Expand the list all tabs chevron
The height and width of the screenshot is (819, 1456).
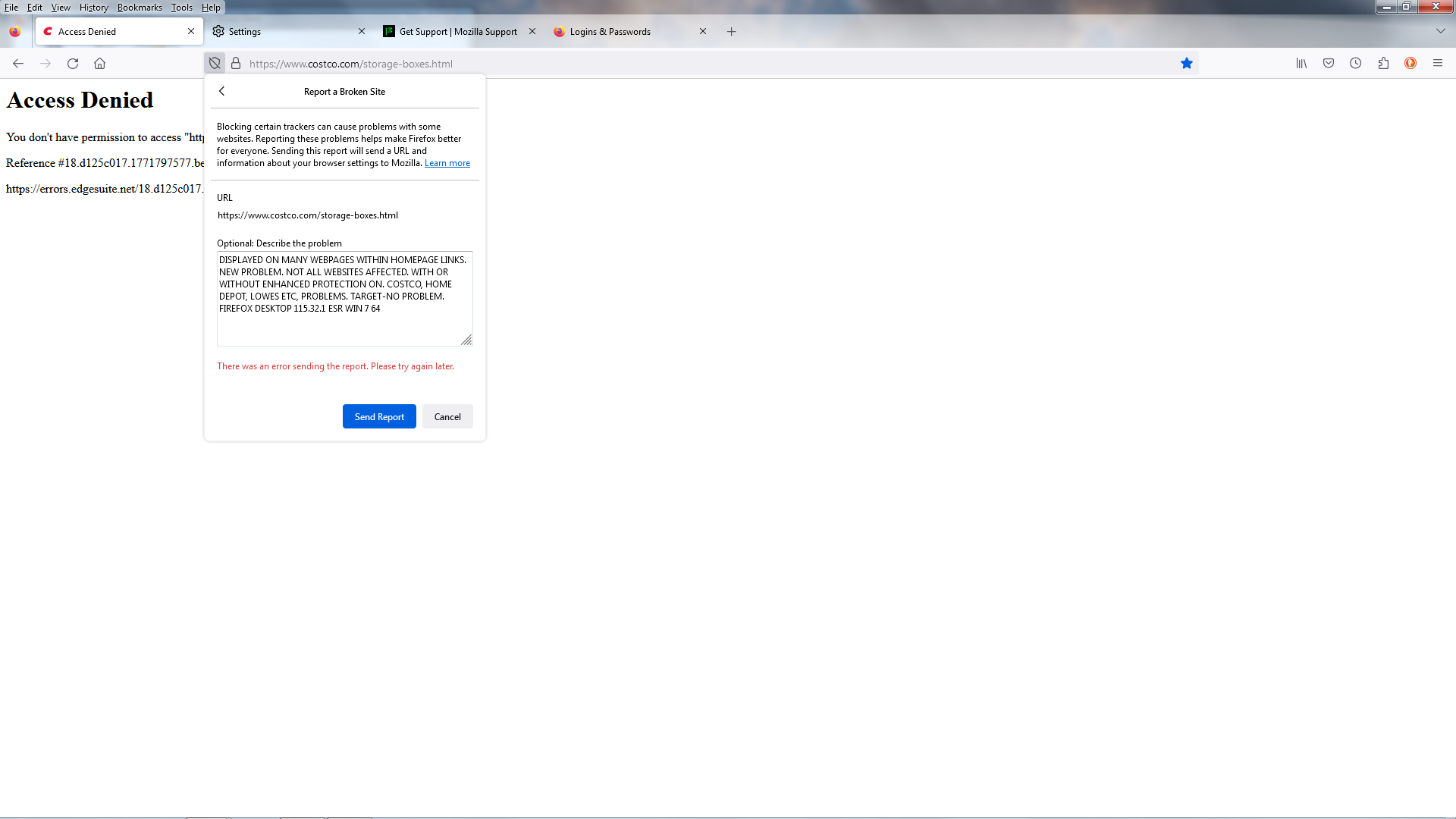pos(1440,31)
